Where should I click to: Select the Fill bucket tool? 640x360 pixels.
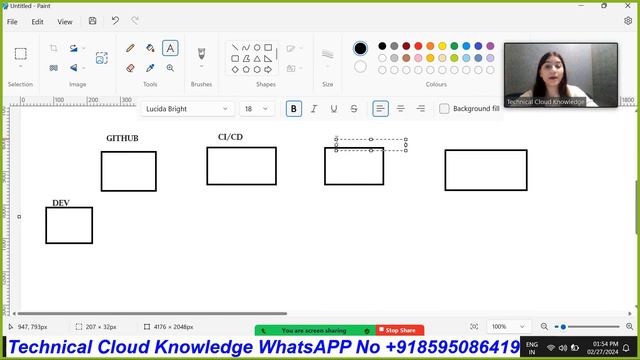(x=150, y=48)
